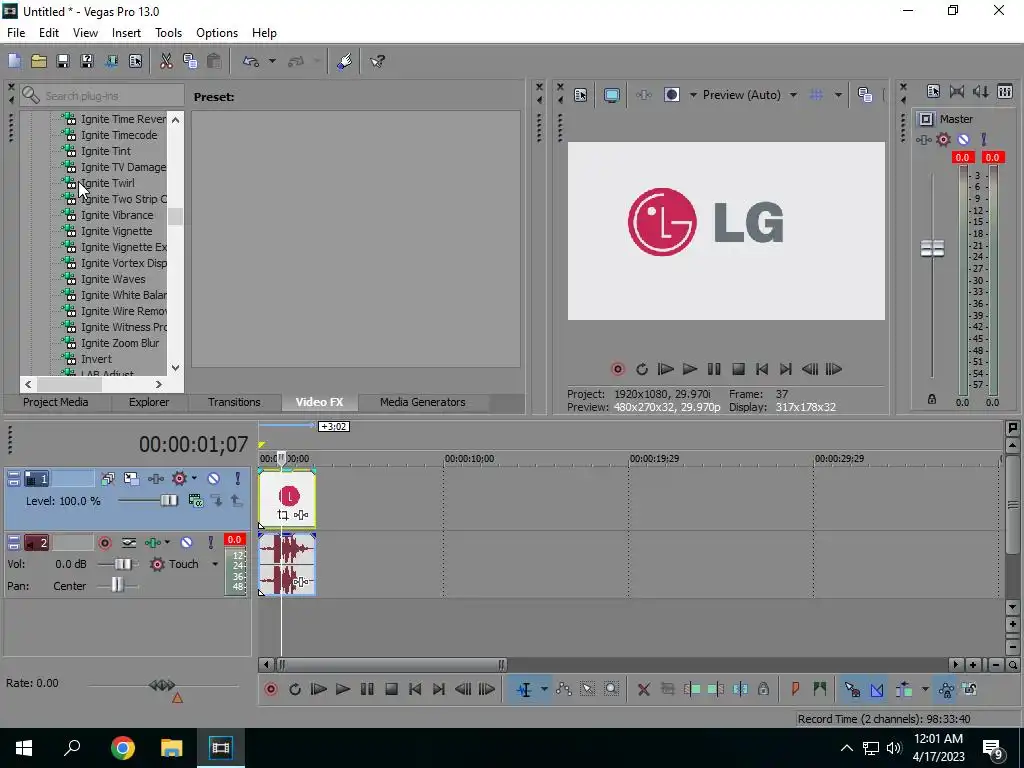Image resolution: width=1024 pixels, height=768 pixels.
Task: Save the project with the floppy disk icon
Action: (x=63, y=61)
